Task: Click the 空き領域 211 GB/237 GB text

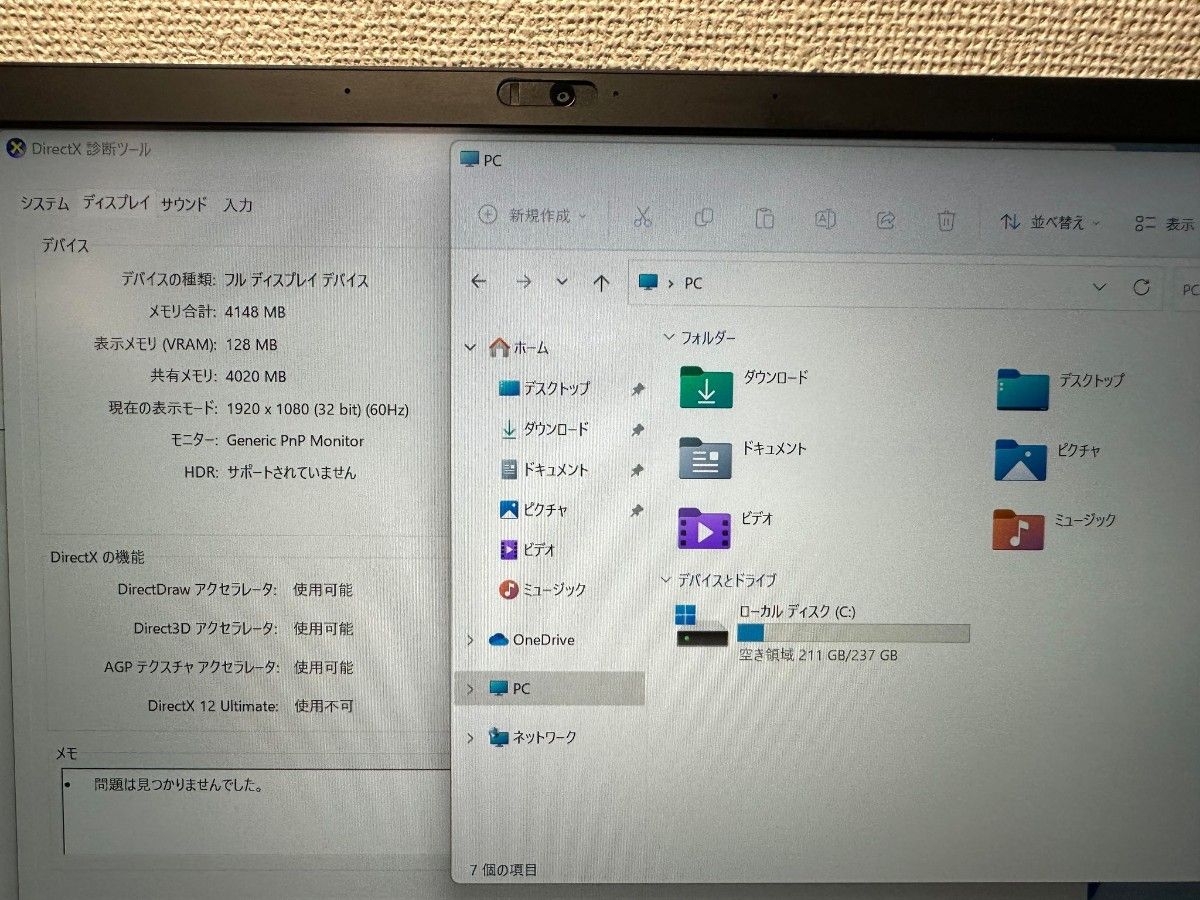Action: point(818,656)
